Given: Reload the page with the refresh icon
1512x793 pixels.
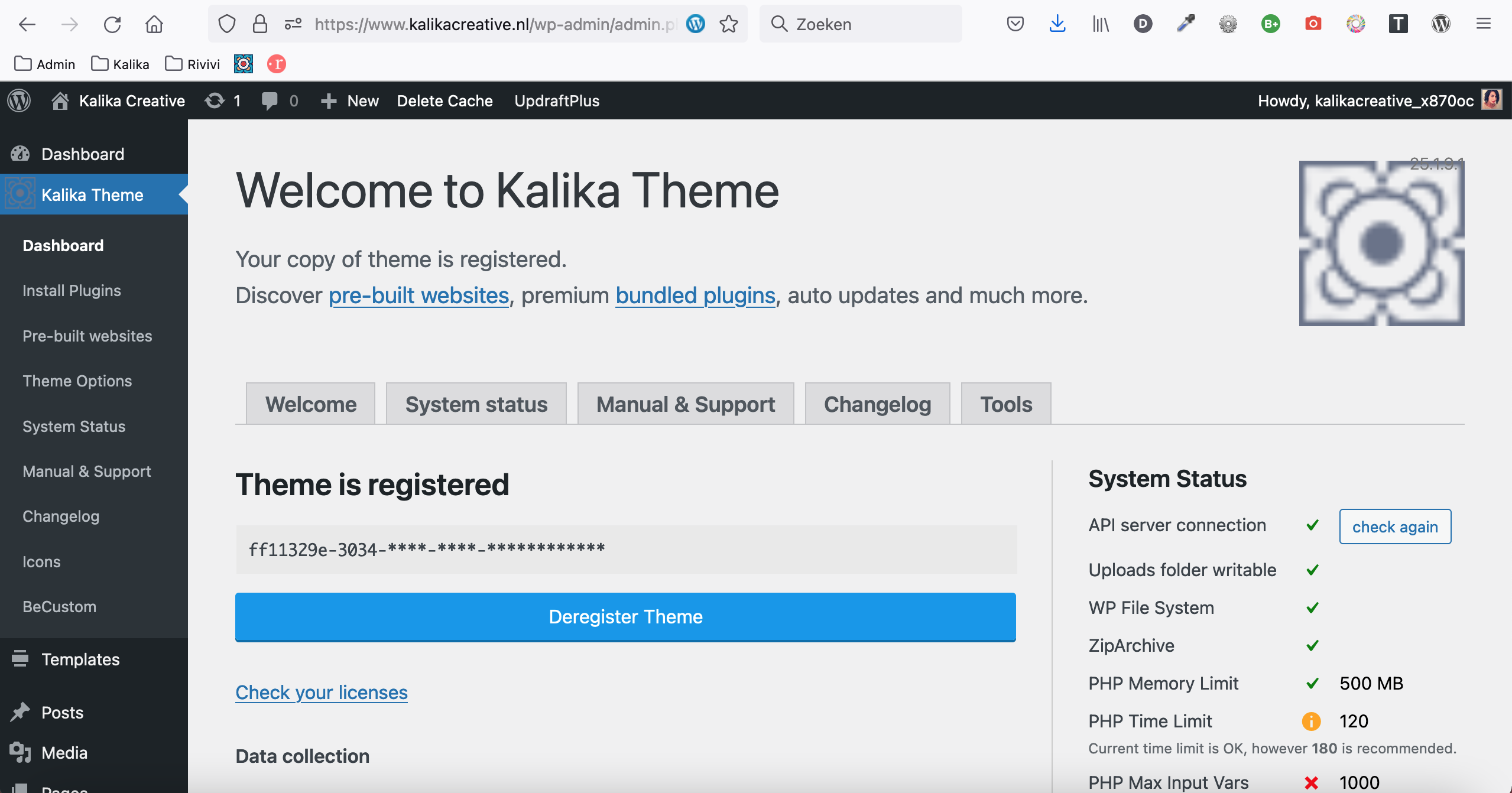Looking at the screenshot, I should pyautogui.click(x=112, y=24).
